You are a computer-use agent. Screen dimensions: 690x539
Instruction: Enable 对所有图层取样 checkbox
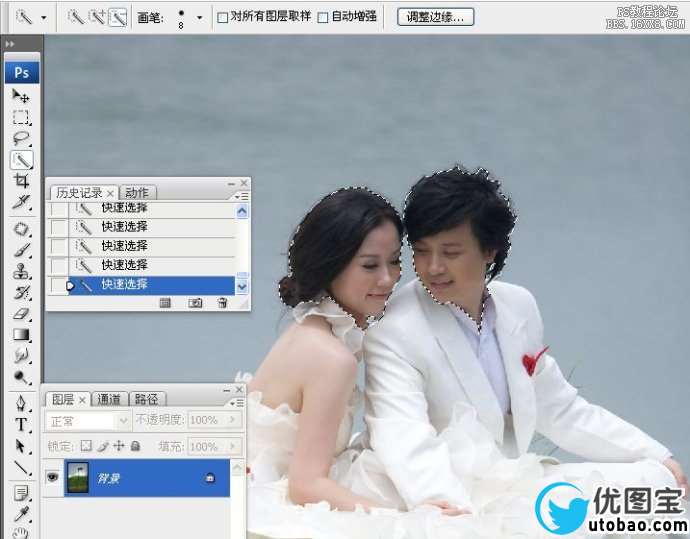pos(222,17)
